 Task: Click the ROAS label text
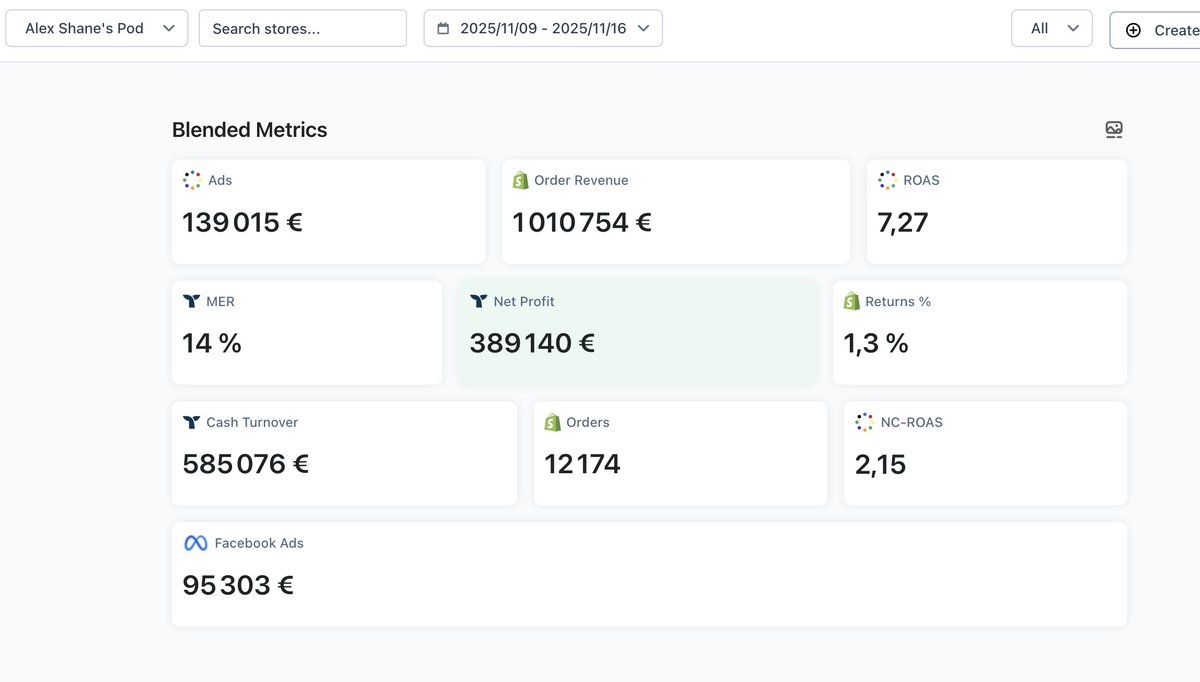[921, 180]
